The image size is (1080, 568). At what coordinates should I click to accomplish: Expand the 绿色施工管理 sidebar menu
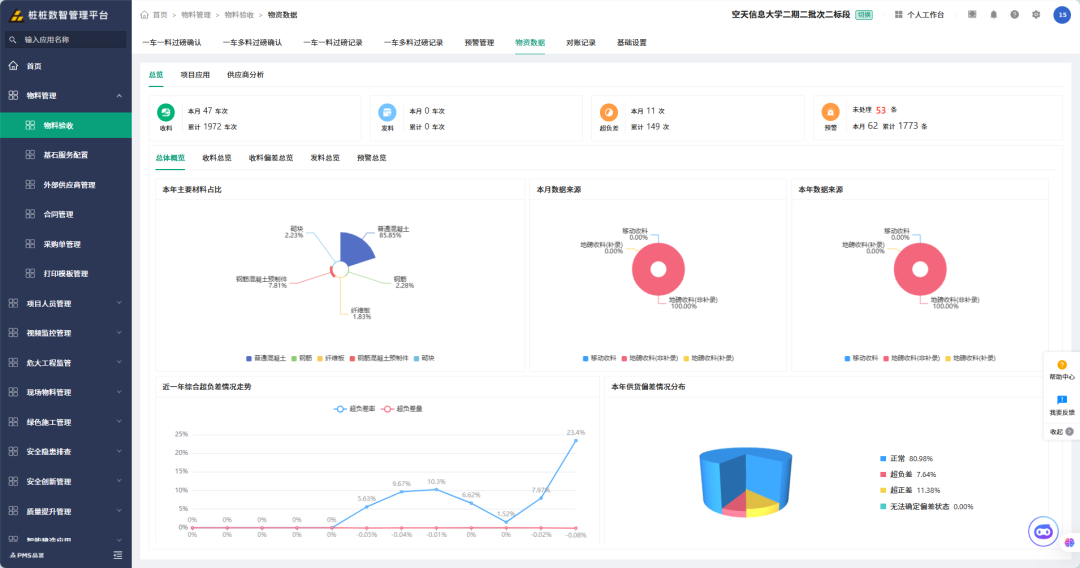pyautogui.click(x=119, y=421)
